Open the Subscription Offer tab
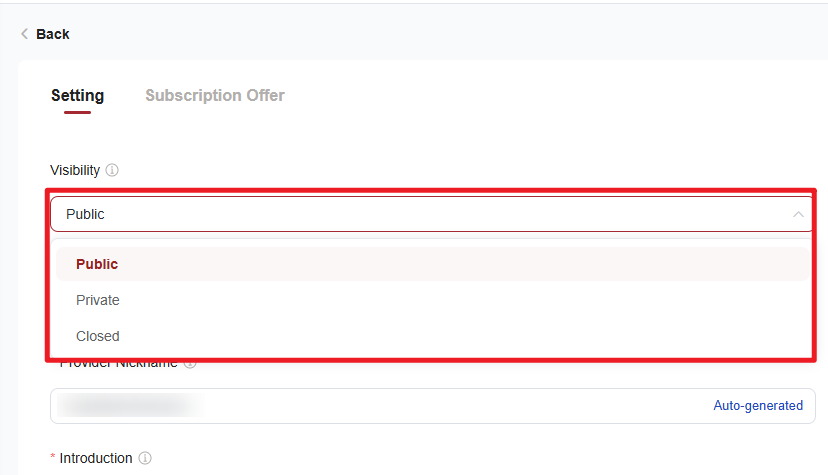Image resolution: width=828 pixels, height=475 pixels. 215,96
